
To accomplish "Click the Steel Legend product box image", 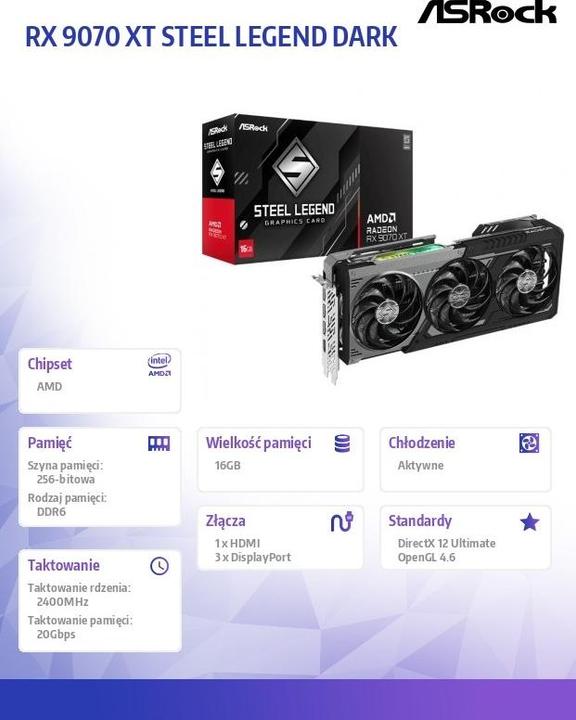I will pos(307,189).
